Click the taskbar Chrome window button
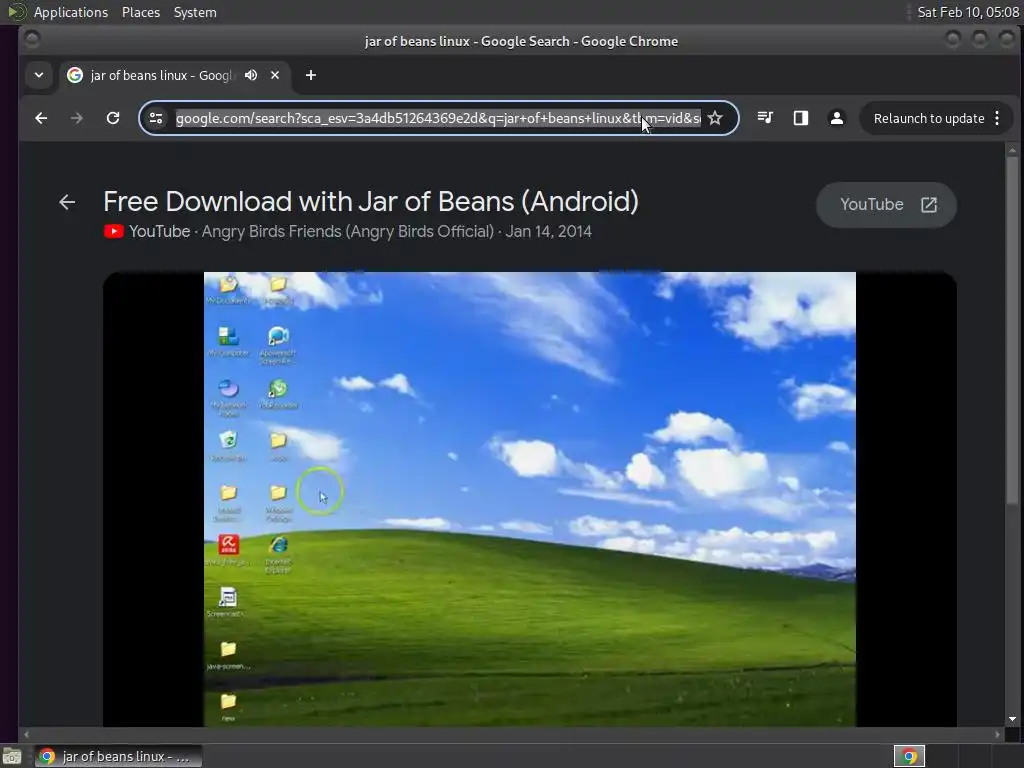 119,756
